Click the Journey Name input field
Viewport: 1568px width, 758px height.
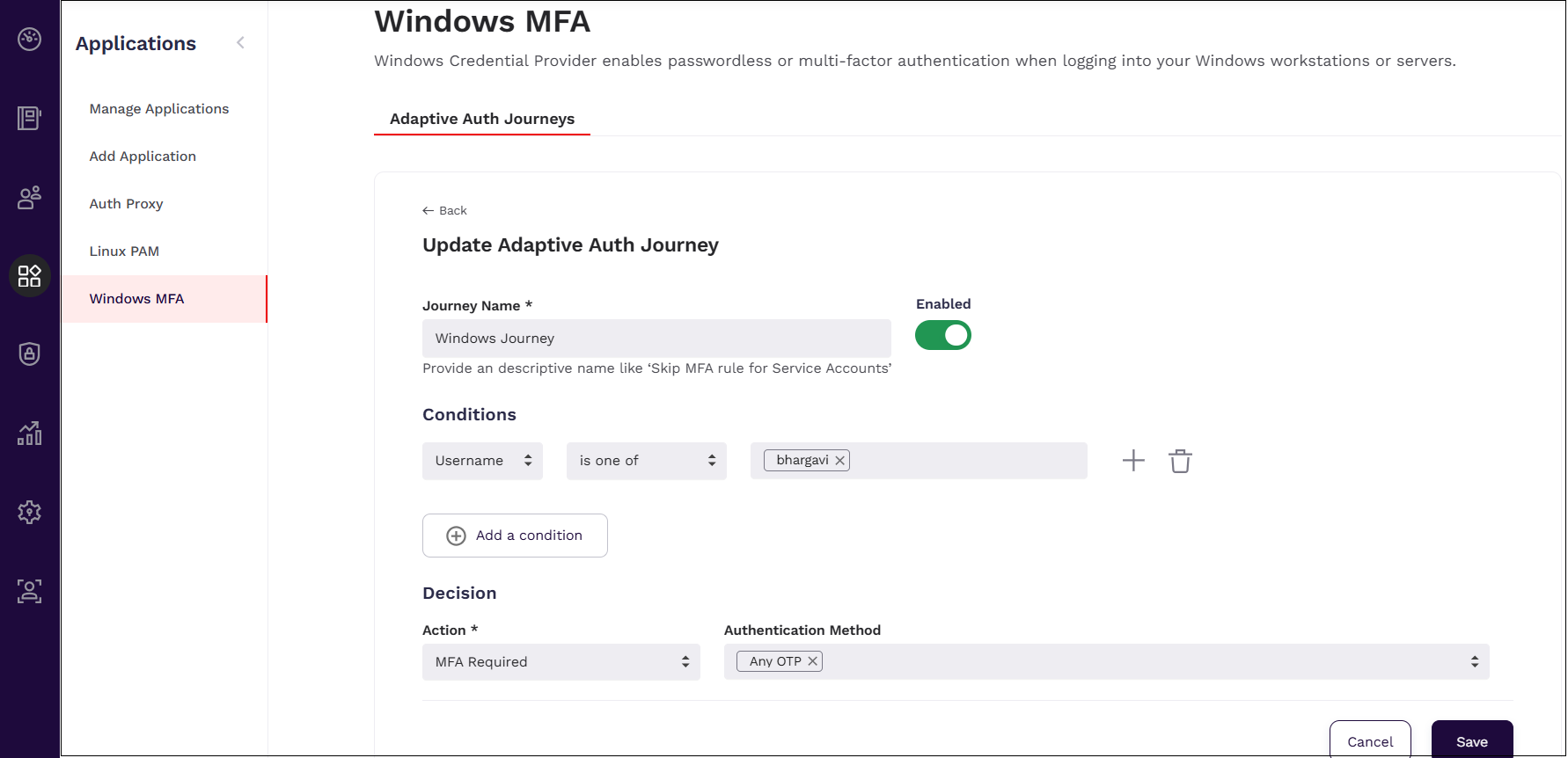tap(656, 339)
